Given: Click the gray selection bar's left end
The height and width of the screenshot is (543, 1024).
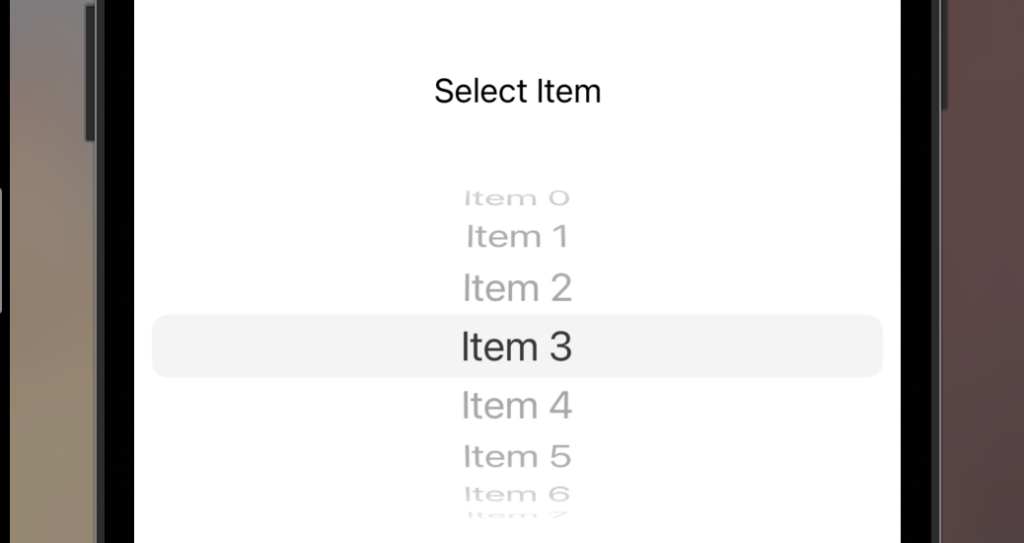Looking at the screenshot, I should pos(170,346).
